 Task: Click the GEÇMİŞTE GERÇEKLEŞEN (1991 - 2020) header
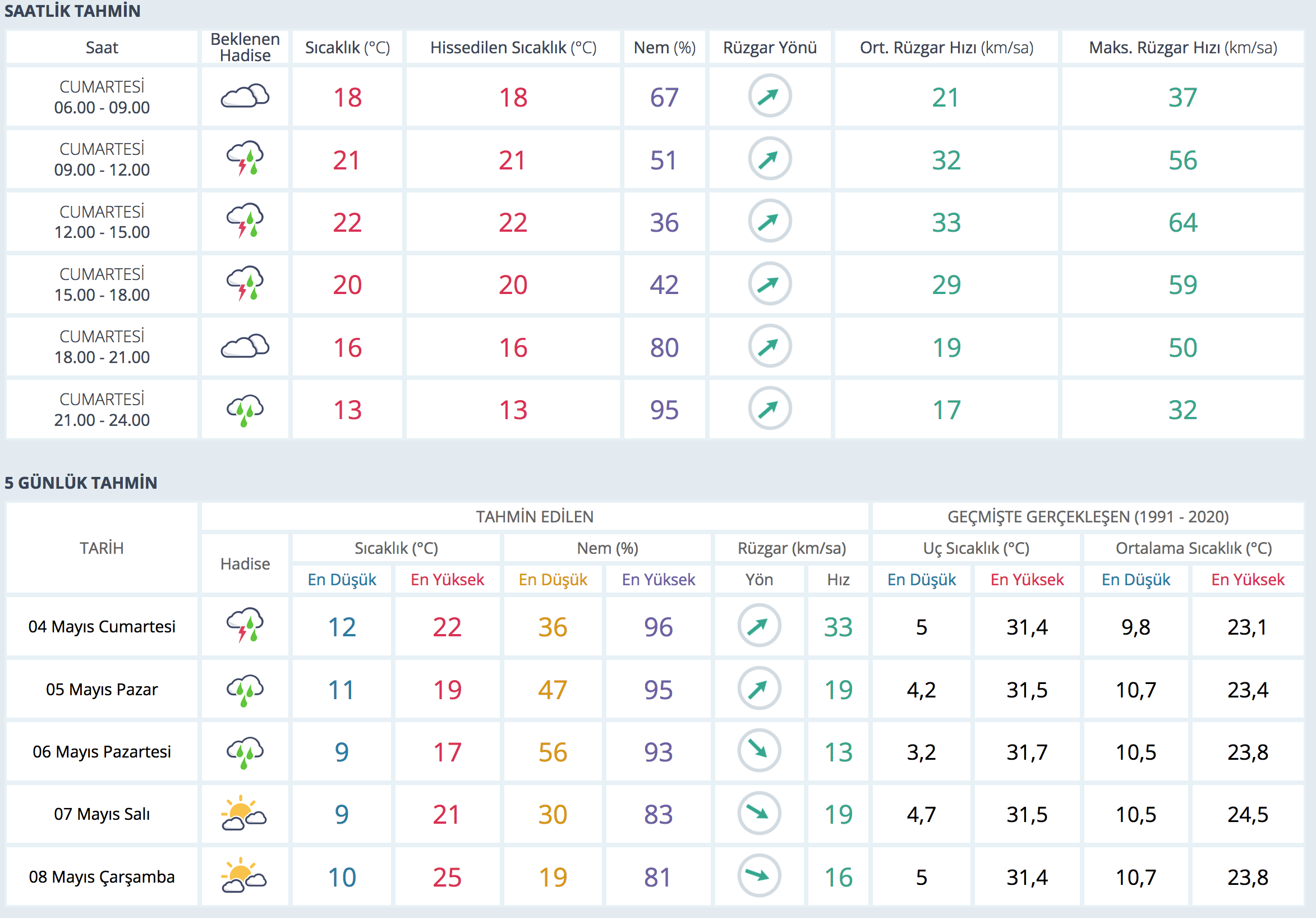click(1087, 517)
